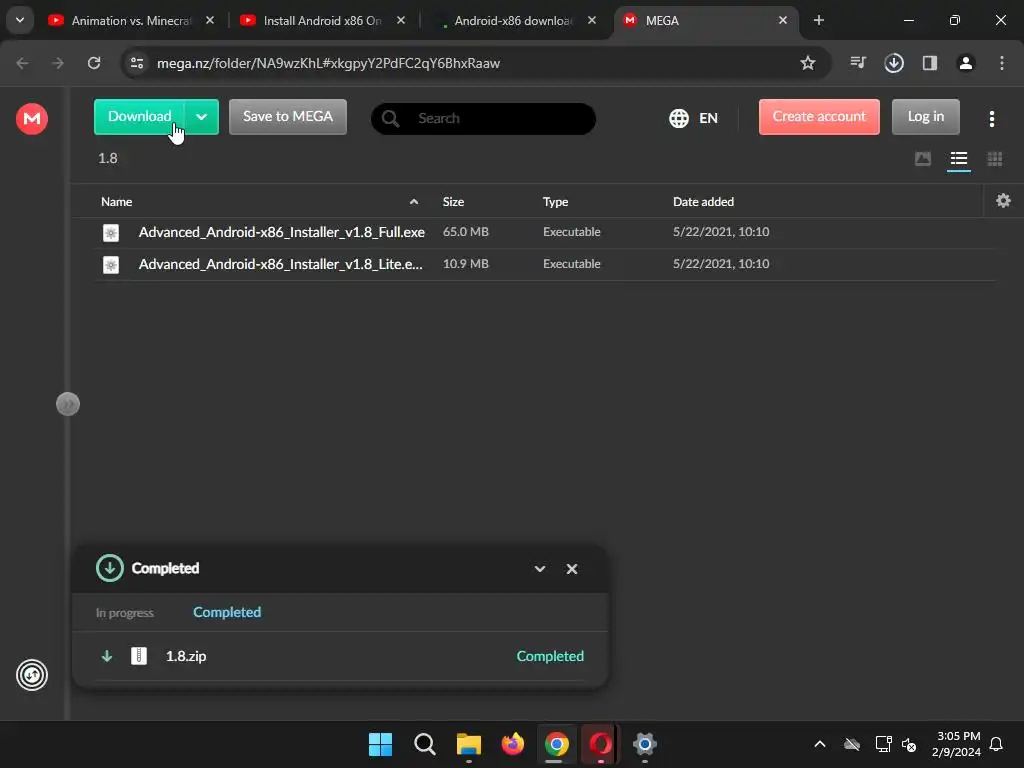This screenshot has height=768, width=1024.
Task: Switch to Animation vs. Minecraft tab
Action: click(x=131, y=20)
